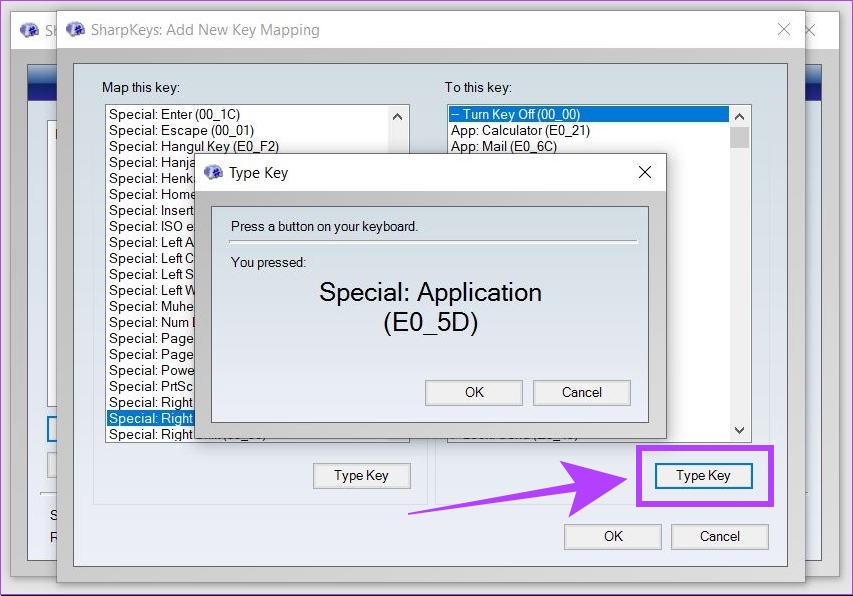Select Turn Key Off (00_00) entry
853x596 pixels.
click(x=589, y=114)
